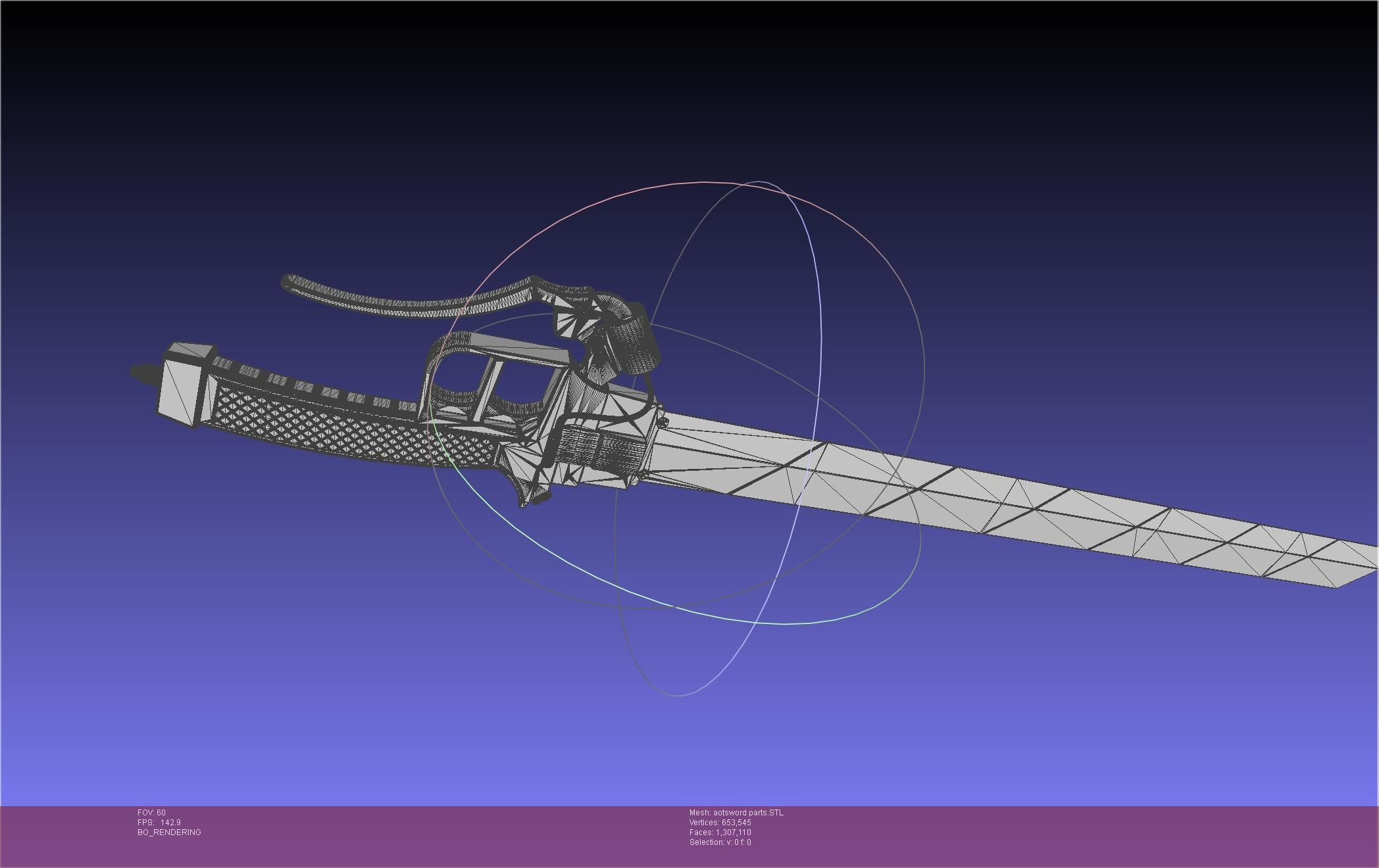Click the BO_RENDERING status label
Viewport: 1379px width, 868px height.
click(x=169, y=832)
